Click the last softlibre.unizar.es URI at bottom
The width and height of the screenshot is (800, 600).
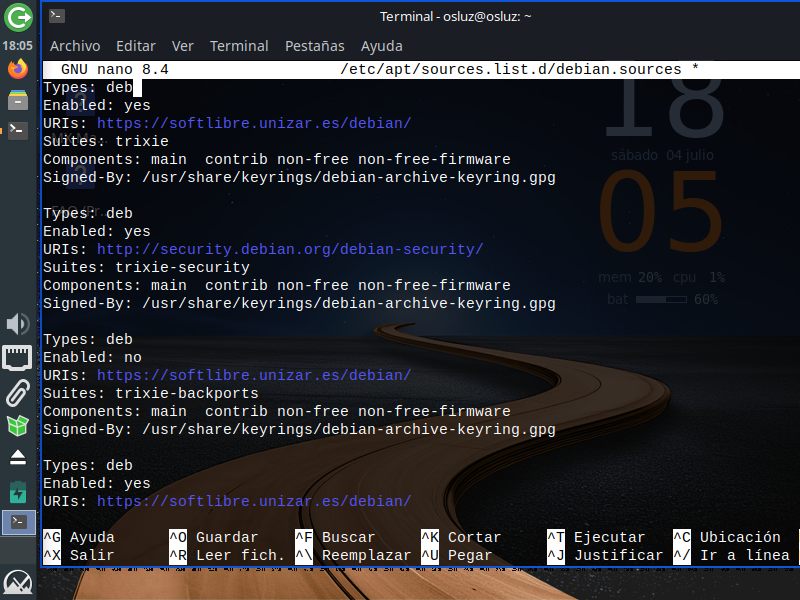click(254, 502)
